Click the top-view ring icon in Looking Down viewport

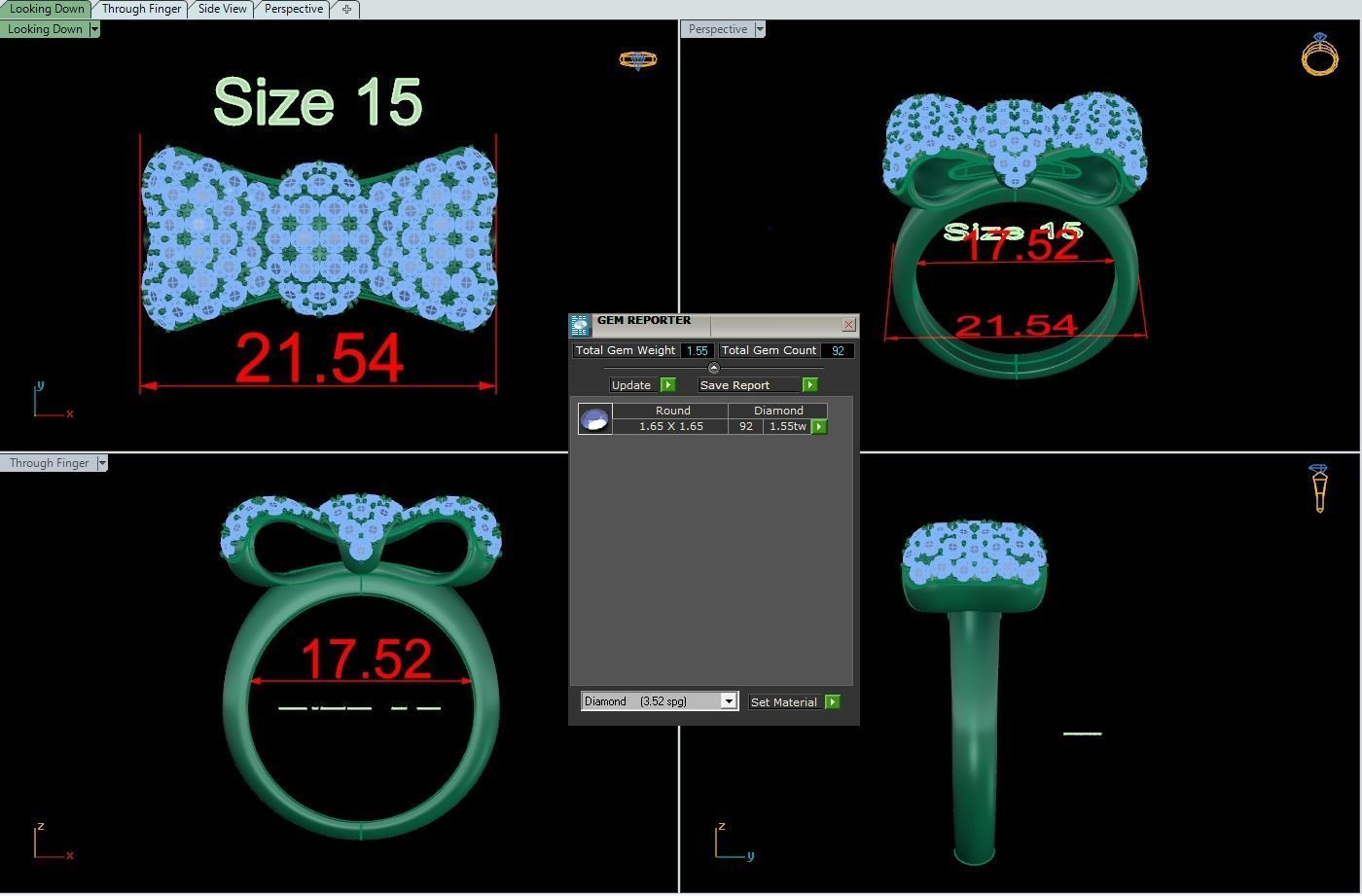[638, 60]
